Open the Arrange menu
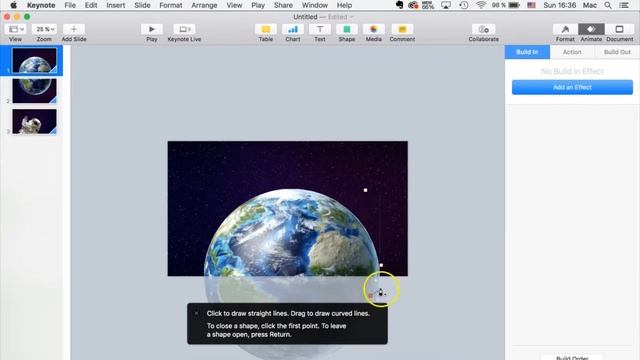The width and height of the screenshot is (640, 360). tap(204, 5)
